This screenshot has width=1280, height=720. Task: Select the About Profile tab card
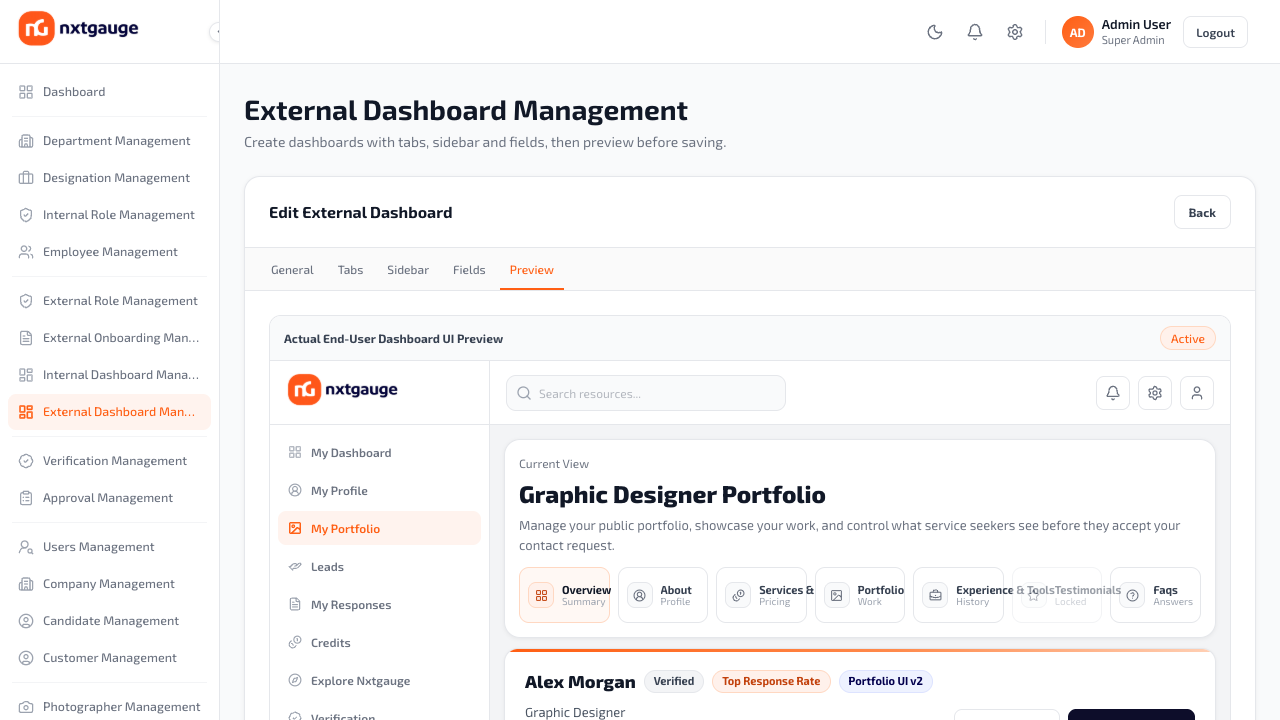(x=663, y=595)
